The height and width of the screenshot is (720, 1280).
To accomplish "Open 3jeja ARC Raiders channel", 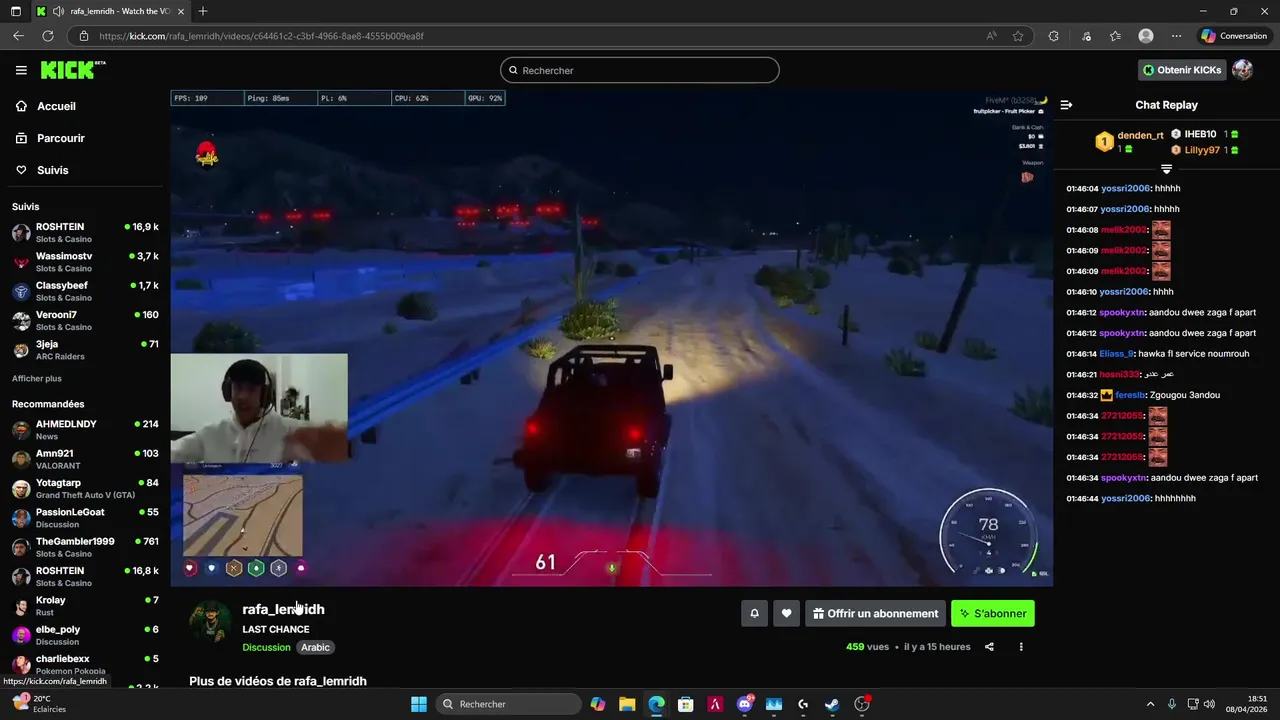I will pyautogui.click(x=85, y=349).
